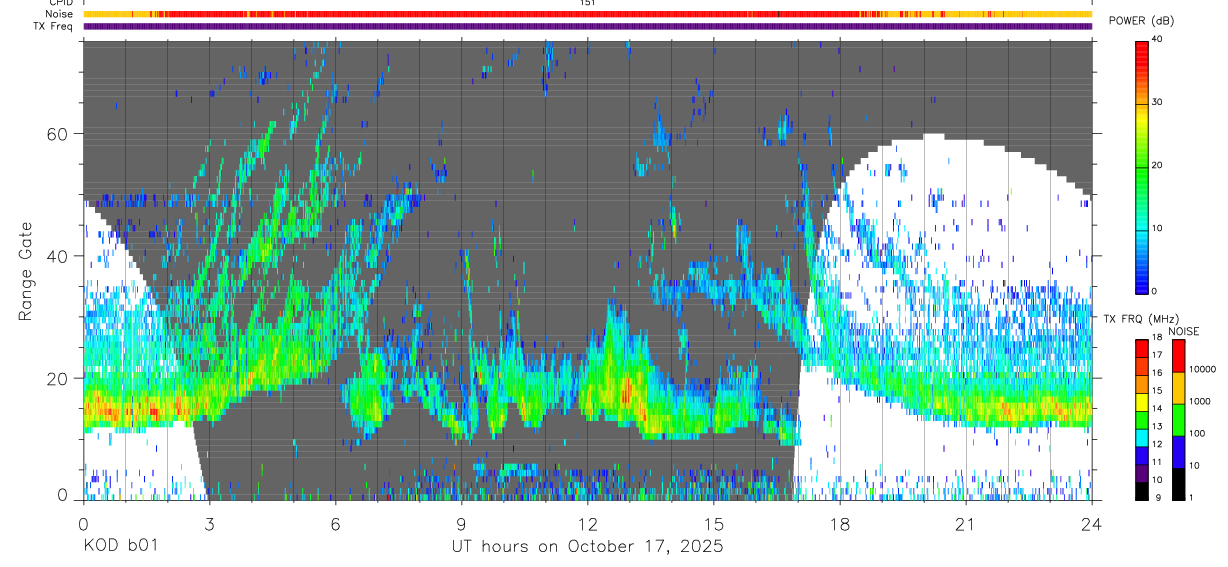Click the TX Freq row label above plot
This screenshot has height=567, width=1228.
[53, 26]
